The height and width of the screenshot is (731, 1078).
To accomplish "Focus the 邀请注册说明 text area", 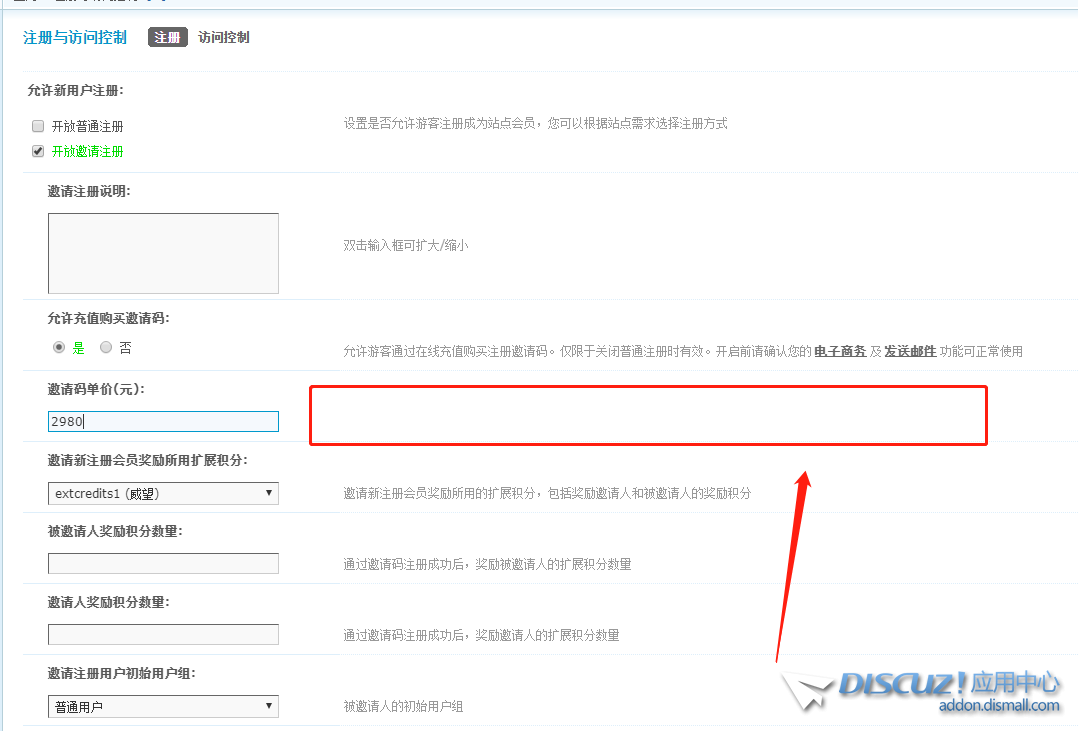I will pyautogui.click(x=163, y=253).
